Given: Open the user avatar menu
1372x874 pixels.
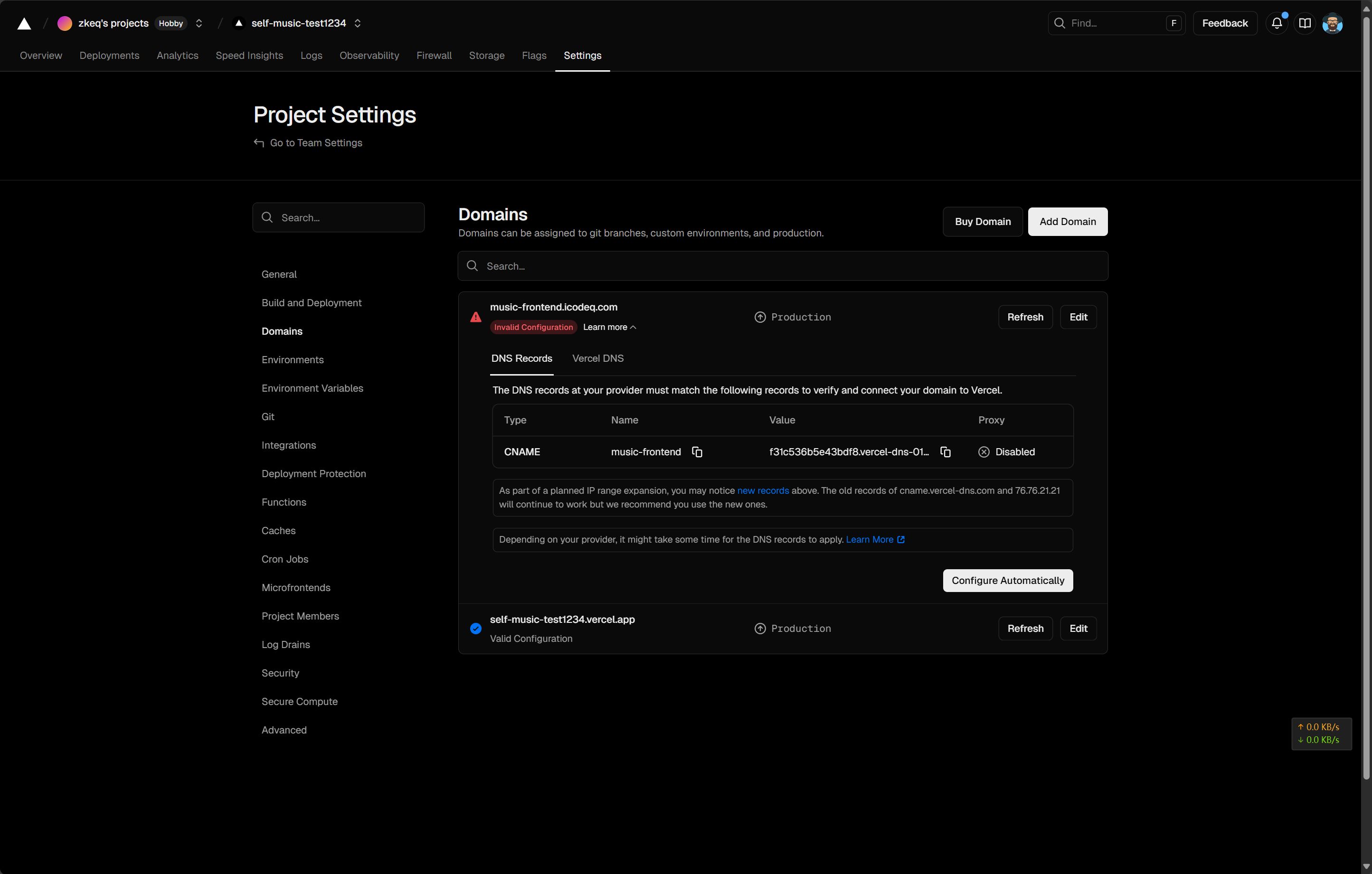Looking at the screenshot, I should coord(1332,23).
